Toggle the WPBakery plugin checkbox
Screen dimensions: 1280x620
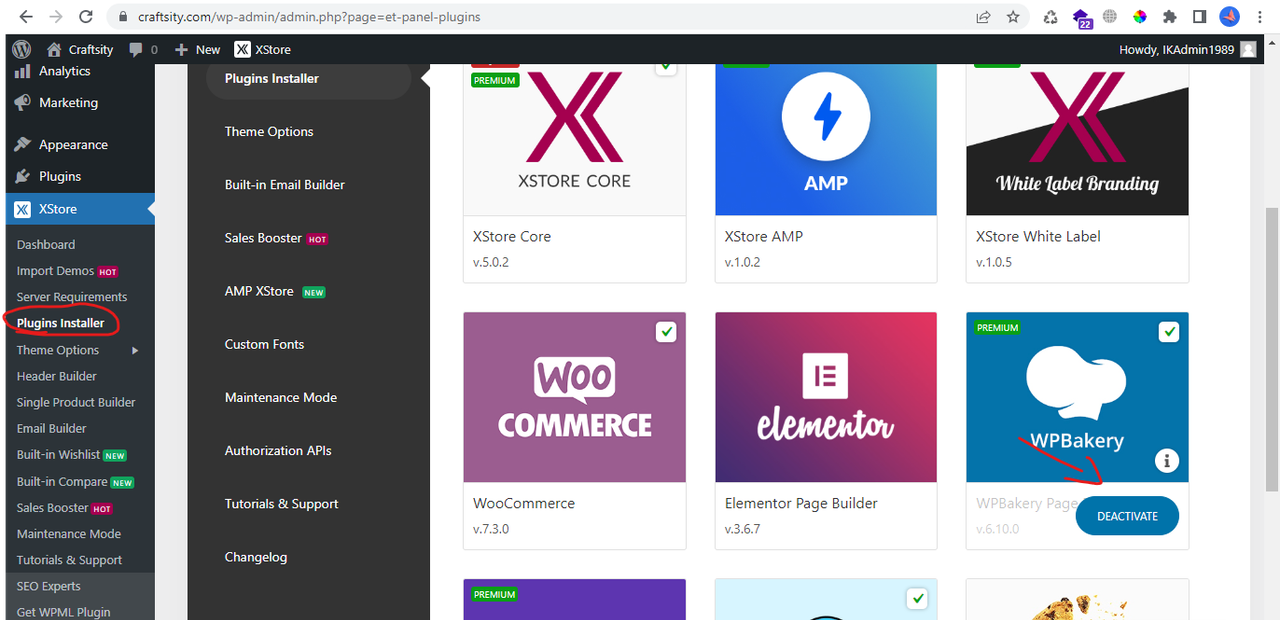tap(1168, 332)
